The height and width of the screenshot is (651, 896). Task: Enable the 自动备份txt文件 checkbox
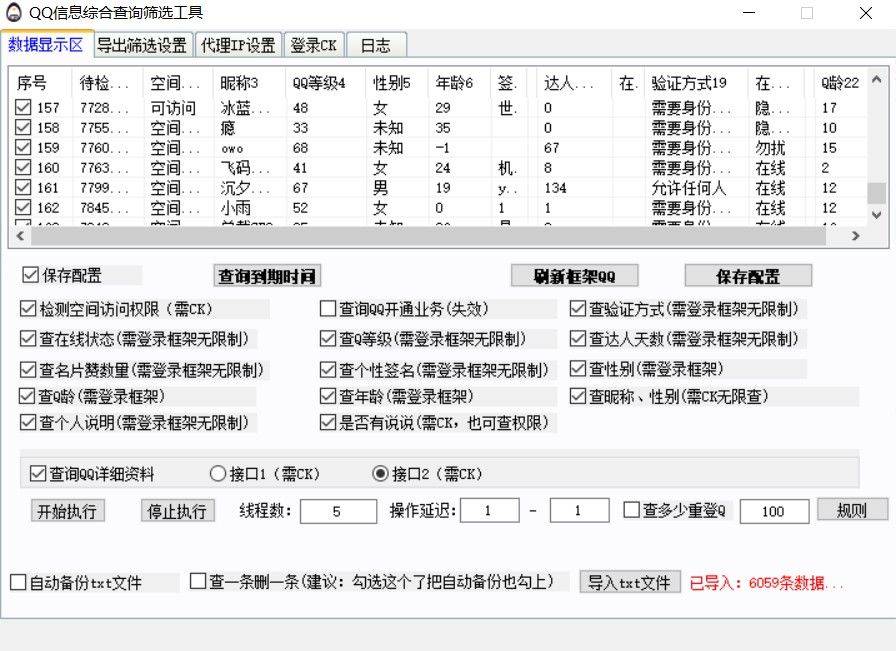pos(18,582)
